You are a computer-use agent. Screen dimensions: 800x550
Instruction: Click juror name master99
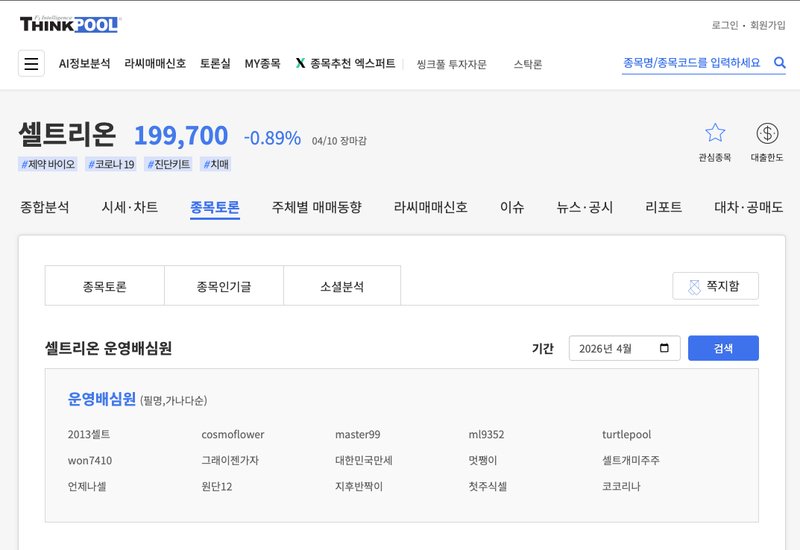(358, 434)
